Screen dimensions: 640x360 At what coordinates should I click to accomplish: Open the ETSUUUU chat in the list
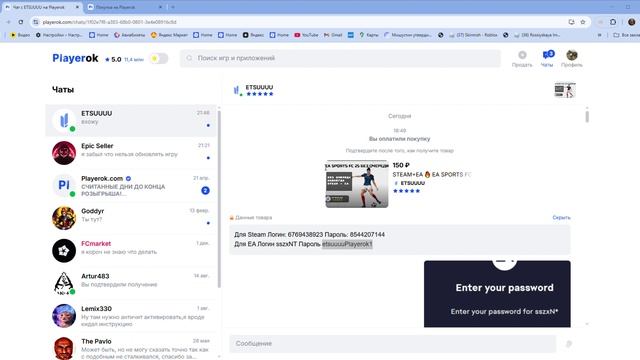(x=131, y=120)
